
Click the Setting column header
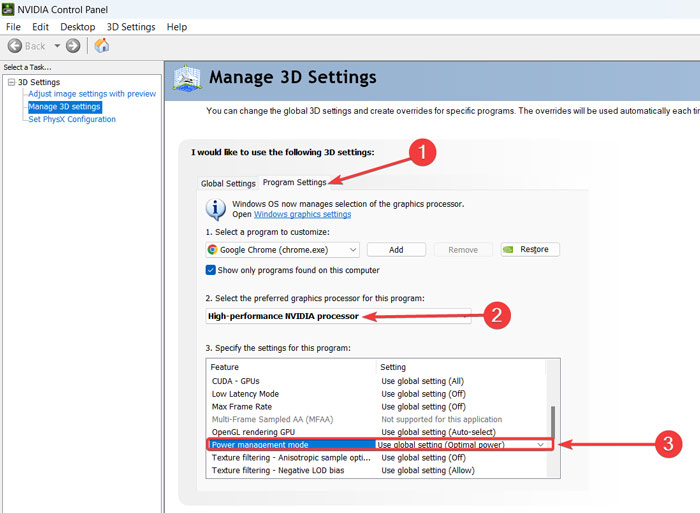point(462,367)
